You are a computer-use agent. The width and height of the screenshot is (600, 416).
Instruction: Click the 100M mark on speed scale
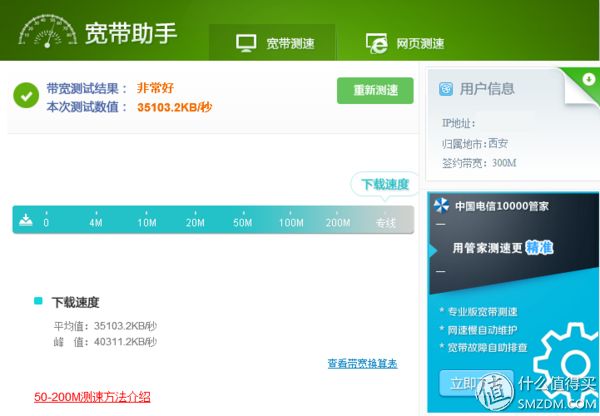[x=291, y=223]
